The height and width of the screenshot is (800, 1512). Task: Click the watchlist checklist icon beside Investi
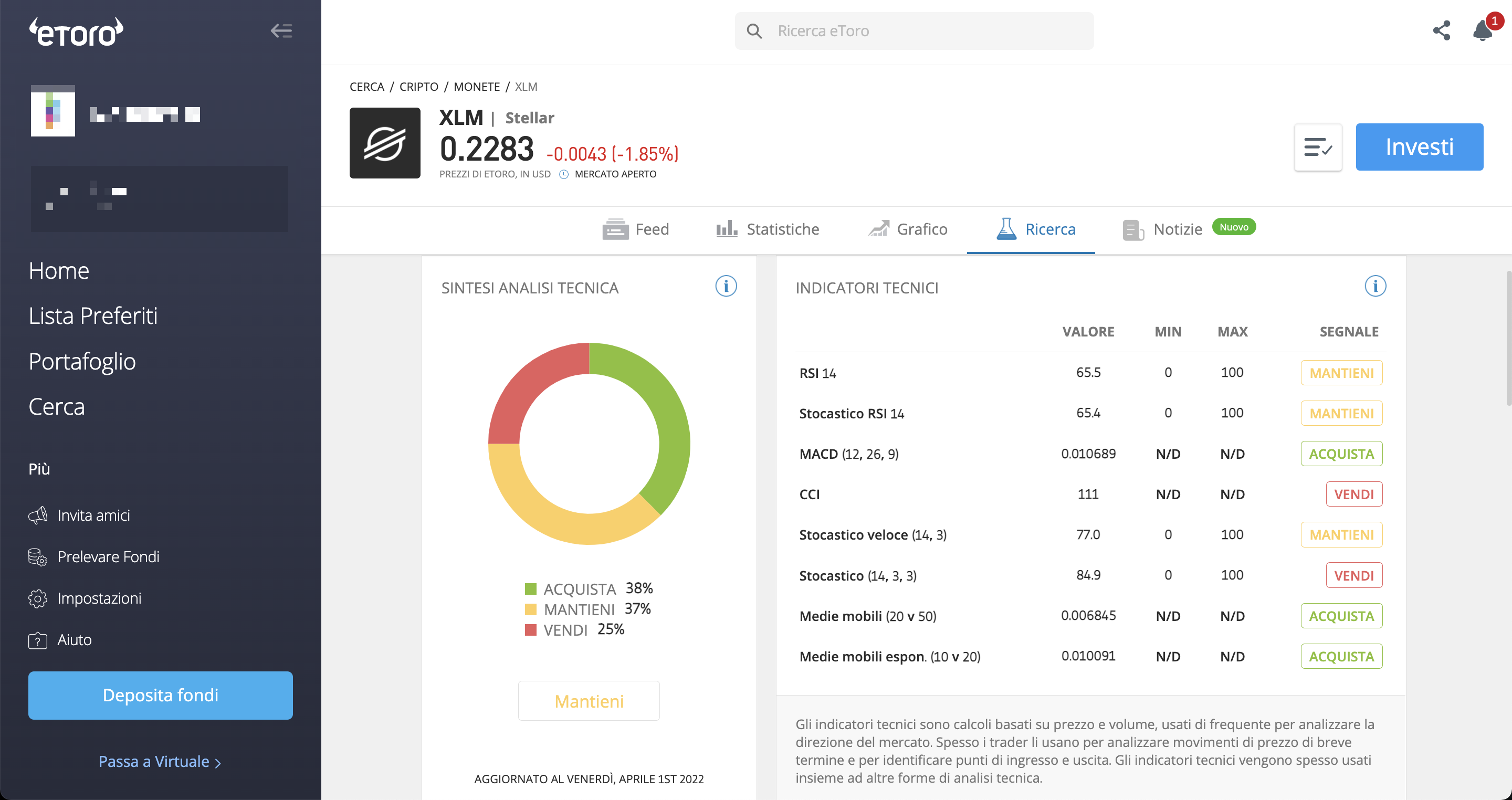click(1318, 147)
